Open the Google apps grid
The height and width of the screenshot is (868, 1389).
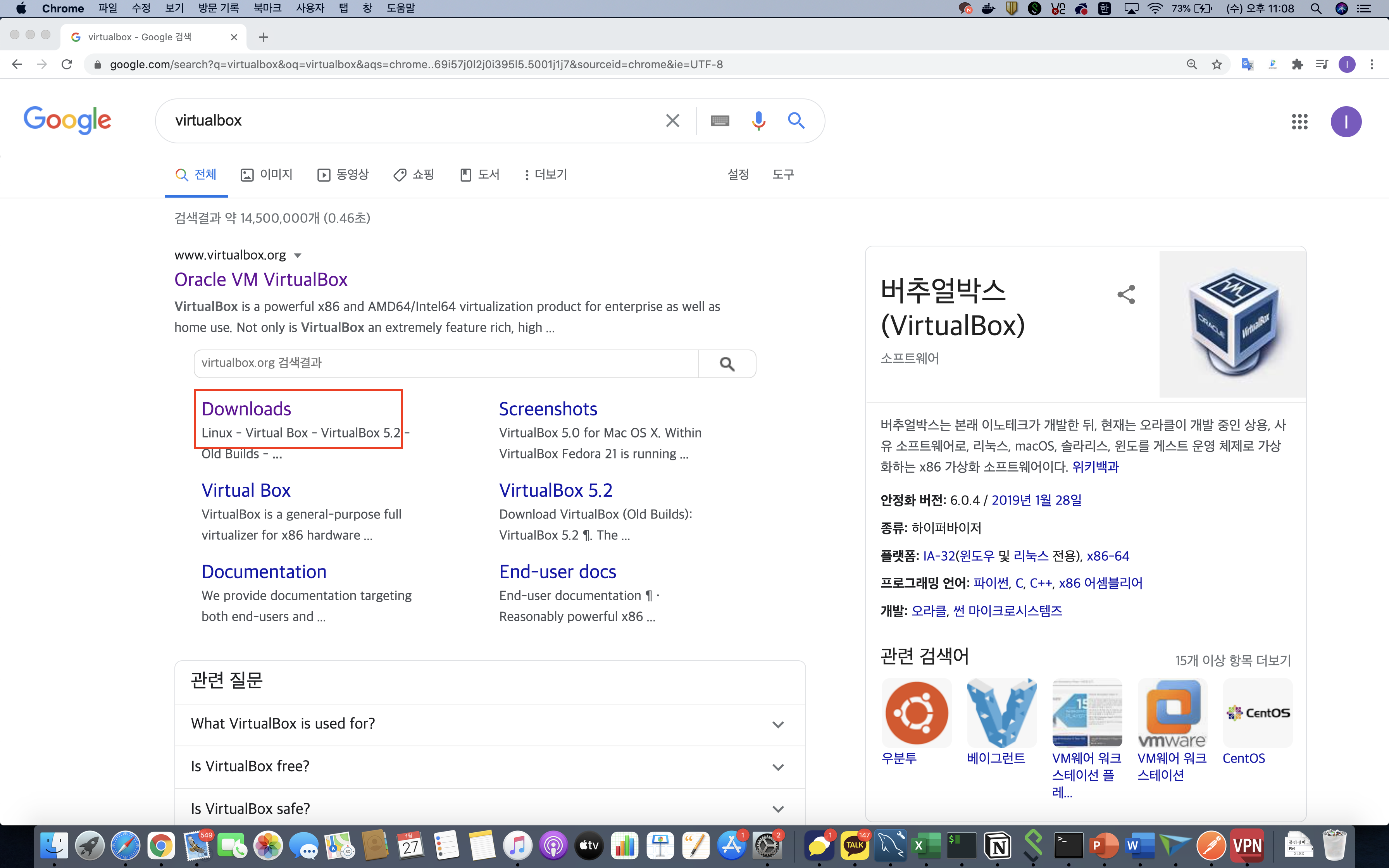(x=1299, y=122)
